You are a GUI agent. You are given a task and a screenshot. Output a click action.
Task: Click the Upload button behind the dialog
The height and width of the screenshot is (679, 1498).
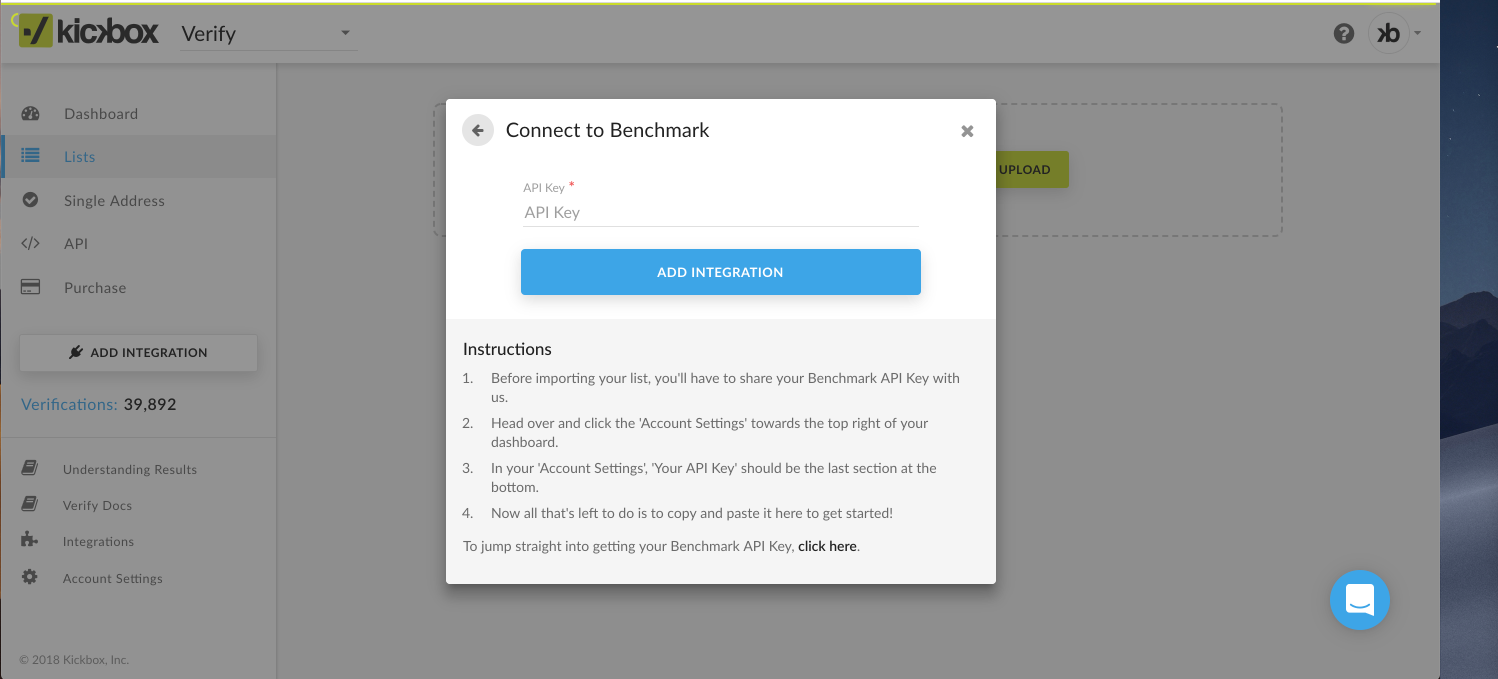(x=1031, y=169)
